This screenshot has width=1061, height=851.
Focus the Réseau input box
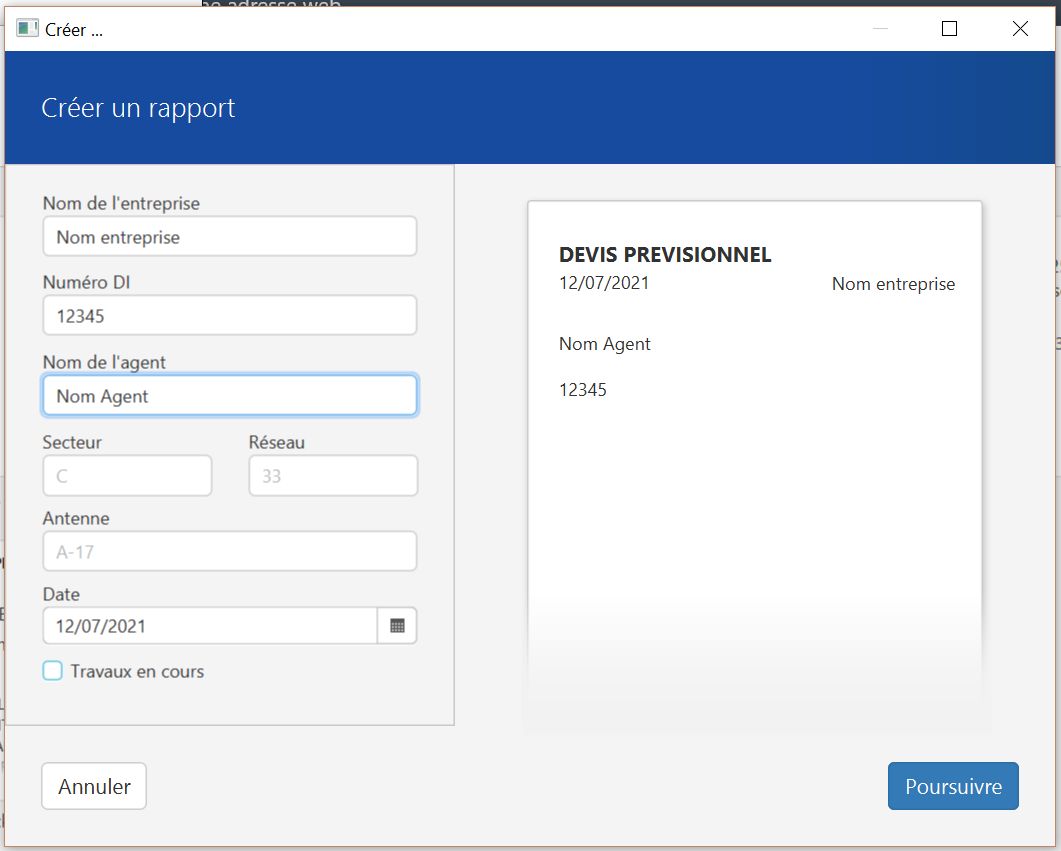333,476
